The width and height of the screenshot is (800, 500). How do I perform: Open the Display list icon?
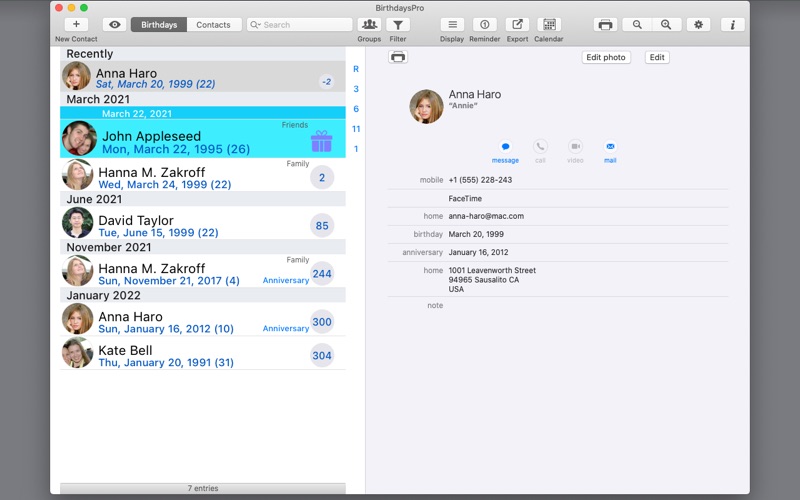coord(452,24)
